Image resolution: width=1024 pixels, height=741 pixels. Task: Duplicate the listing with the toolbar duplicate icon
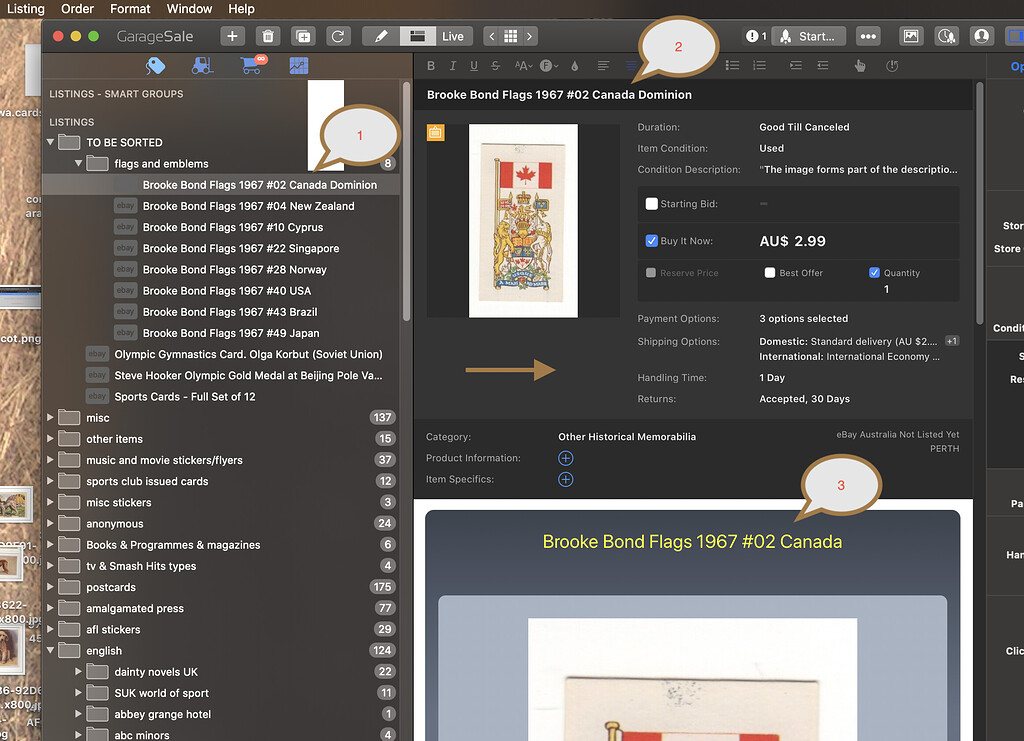tap(303, 36)
